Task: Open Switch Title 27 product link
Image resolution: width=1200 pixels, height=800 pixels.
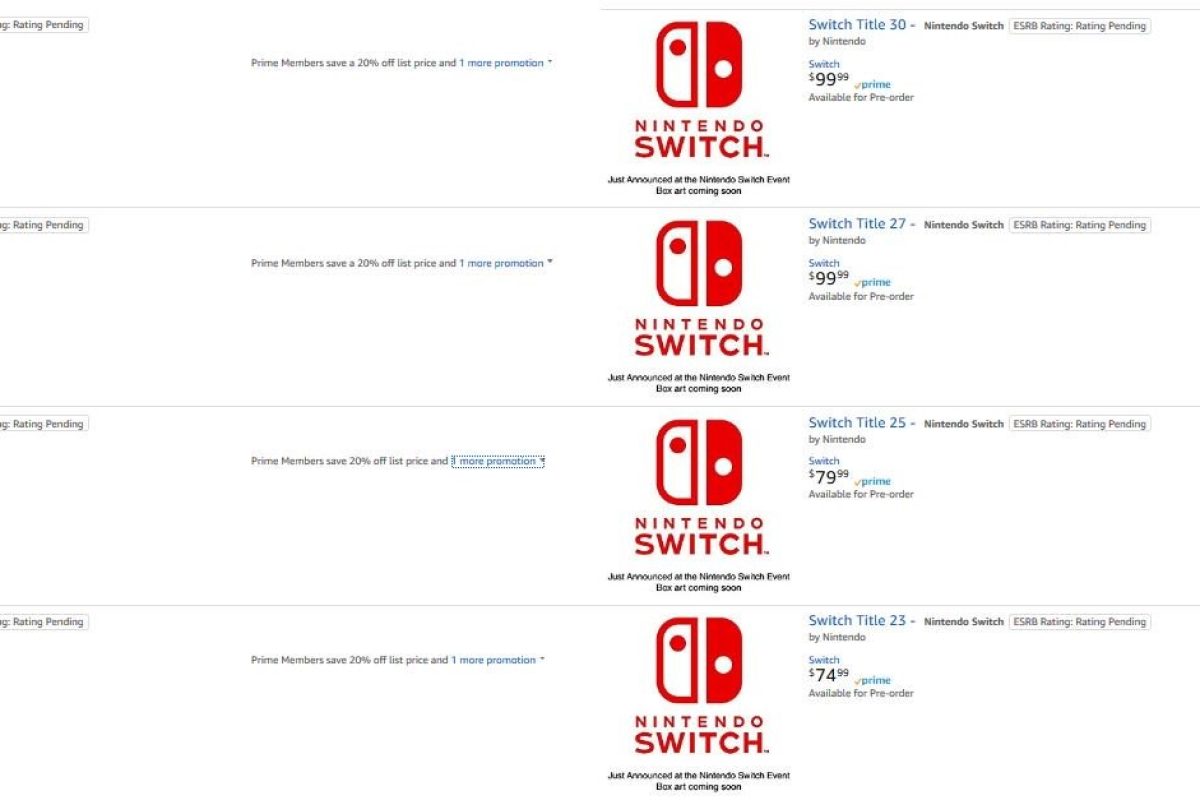Action: point(861,224)
